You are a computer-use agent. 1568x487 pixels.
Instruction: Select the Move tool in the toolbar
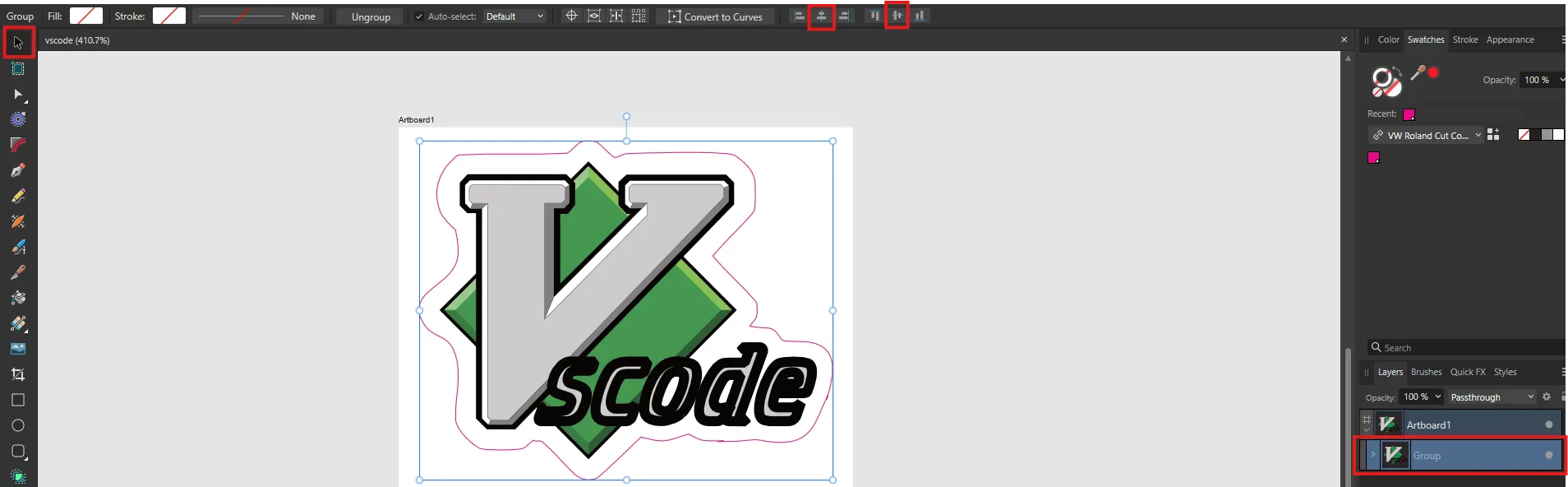[x=18, y=42]
